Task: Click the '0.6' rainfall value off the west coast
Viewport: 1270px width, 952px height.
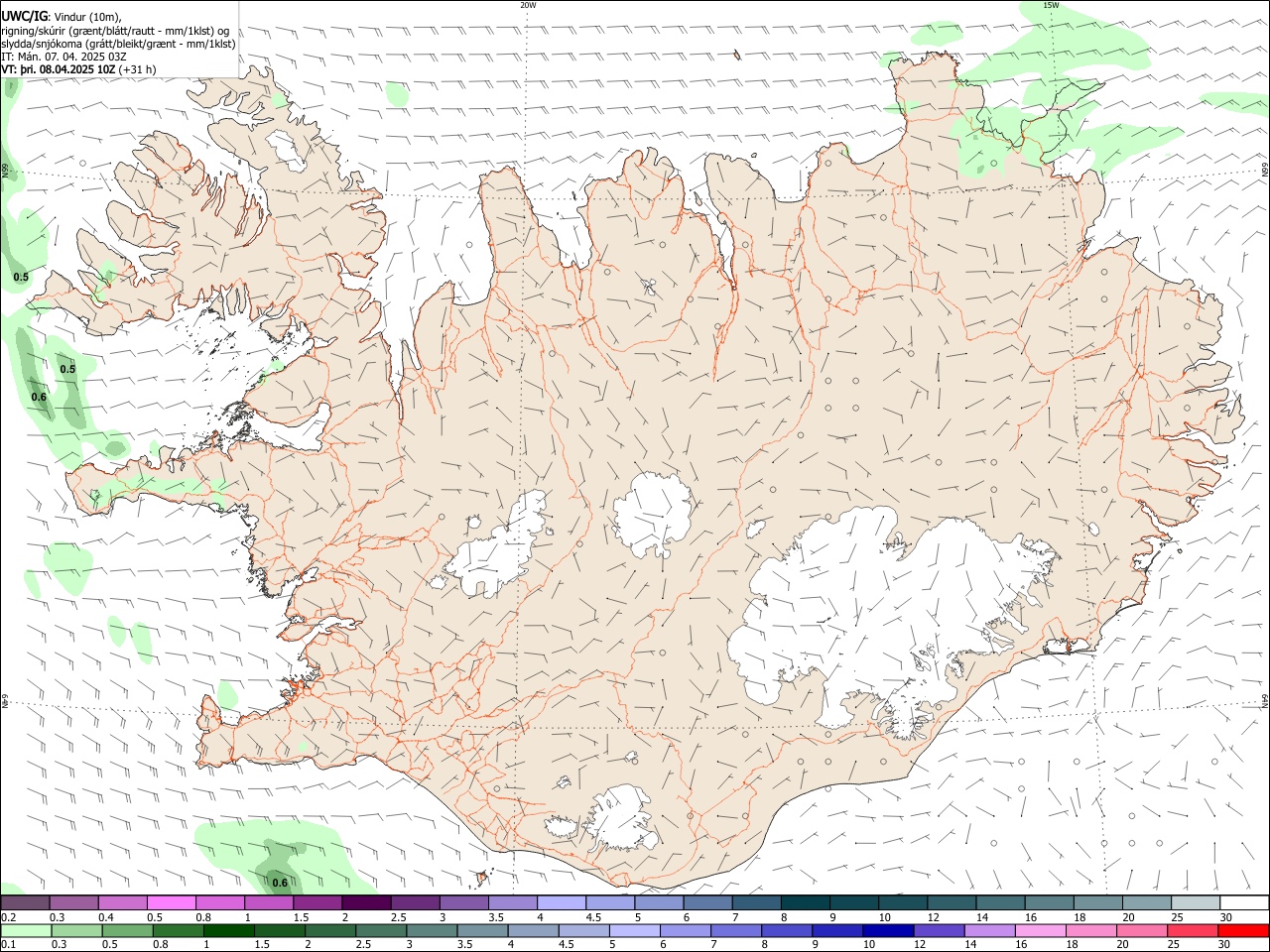Action: 39,397
